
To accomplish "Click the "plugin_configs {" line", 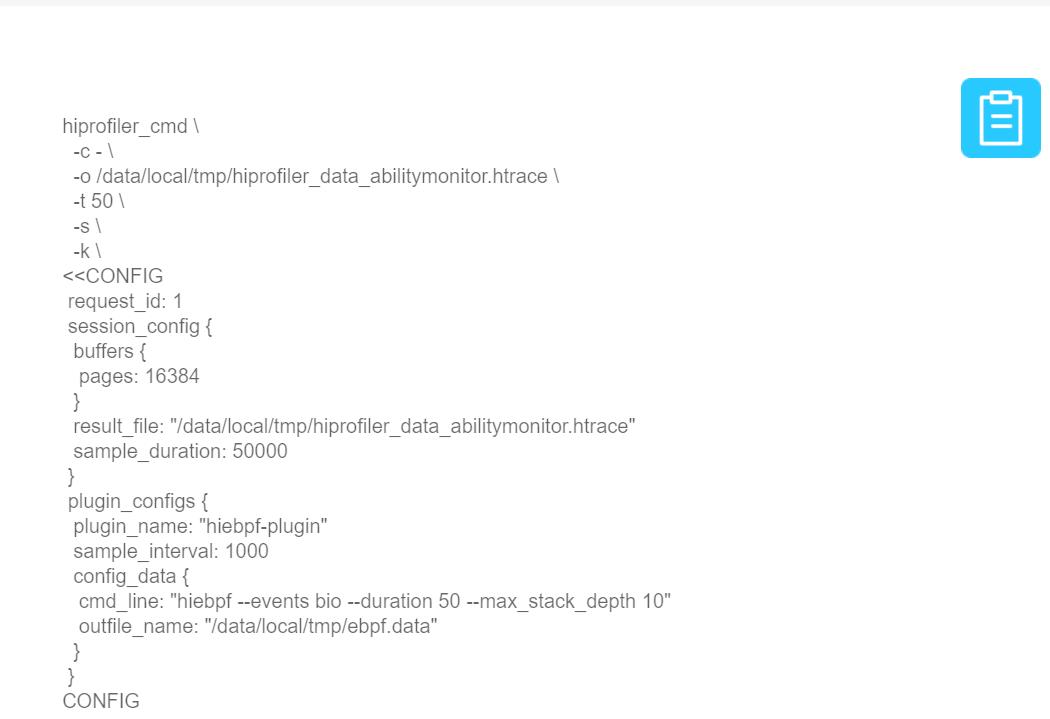I will click(x=138, y=501).
